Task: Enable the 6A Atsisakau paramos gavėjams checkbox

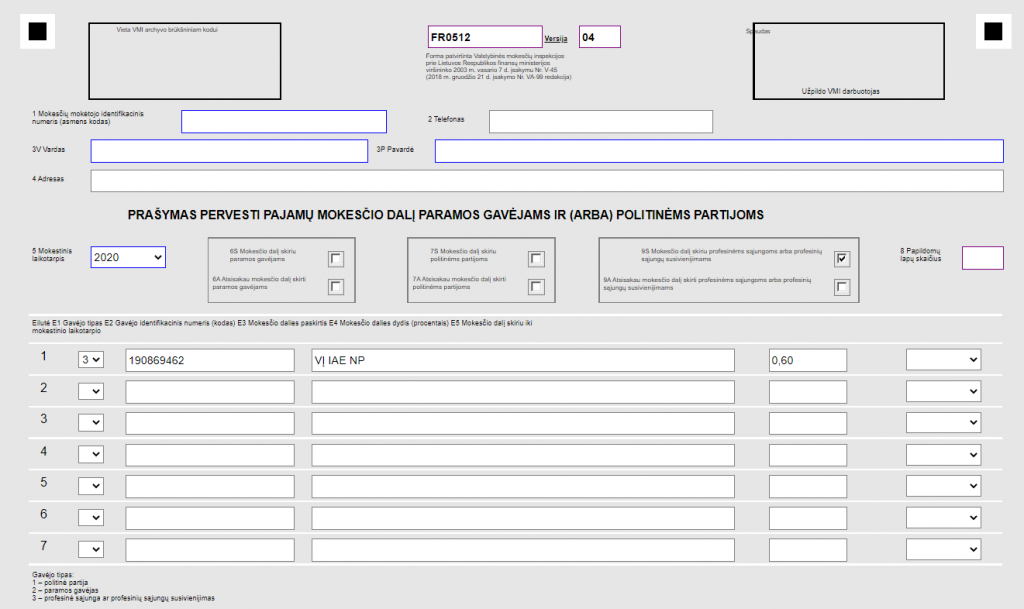Action: point(336,288)
